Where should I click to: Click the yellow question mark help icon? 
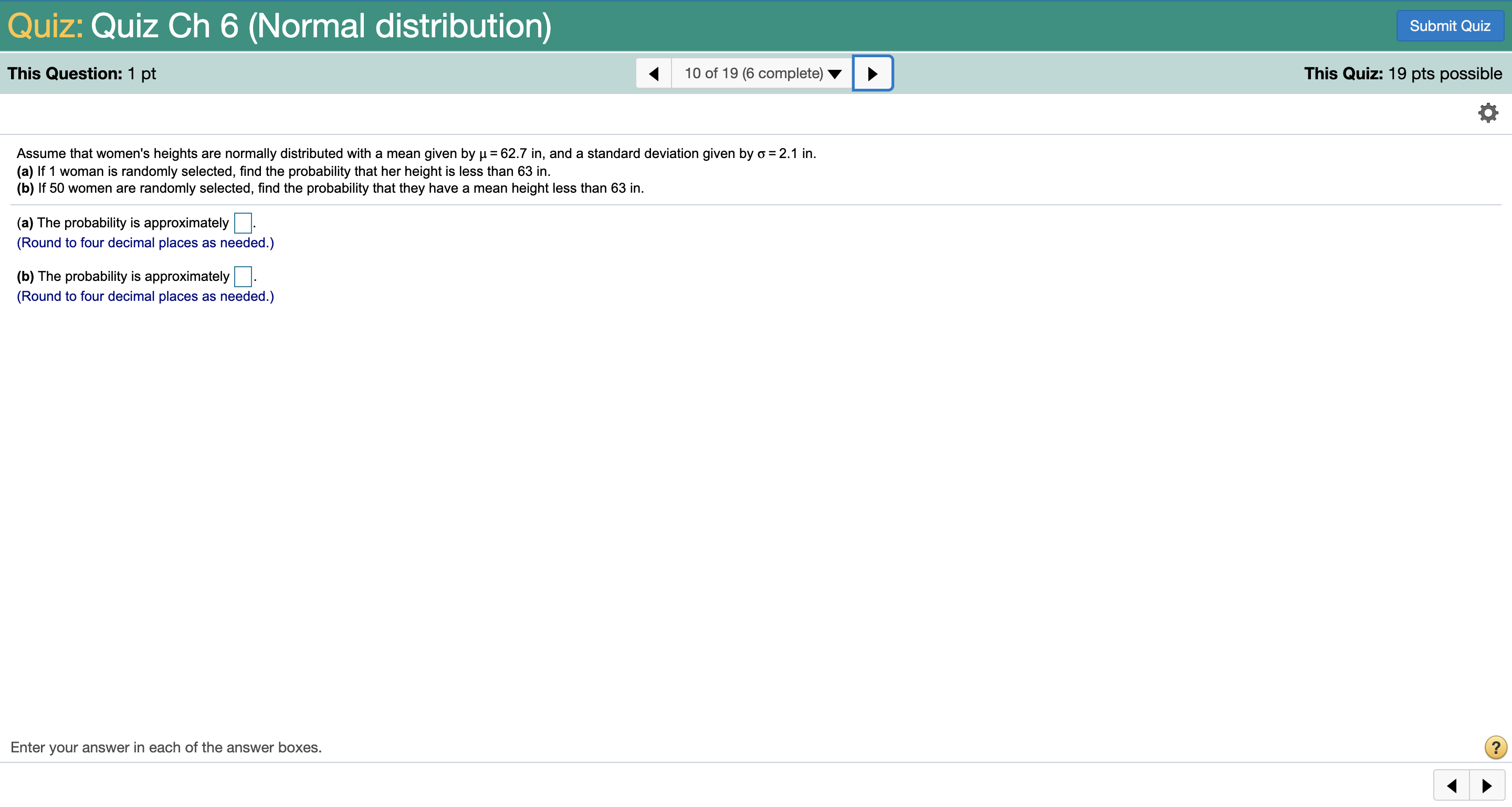[x=1495, y=747]
